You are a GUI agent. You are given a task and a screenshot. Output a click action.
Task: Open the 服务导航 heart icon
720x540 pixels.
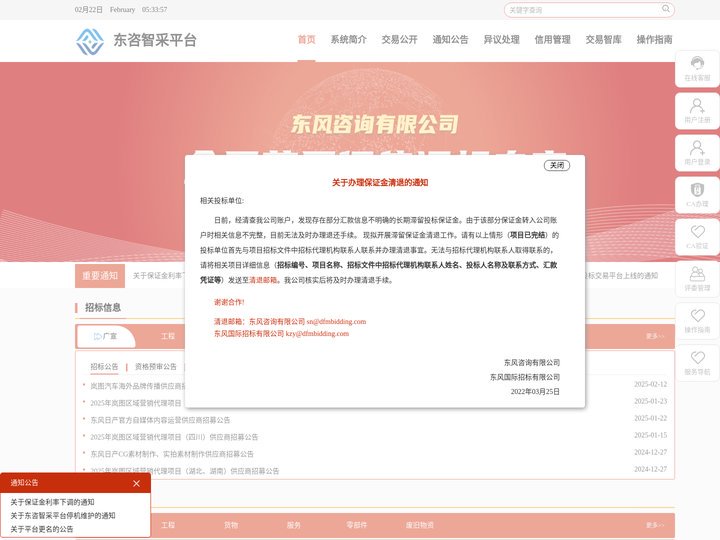(x=697, y=357)
